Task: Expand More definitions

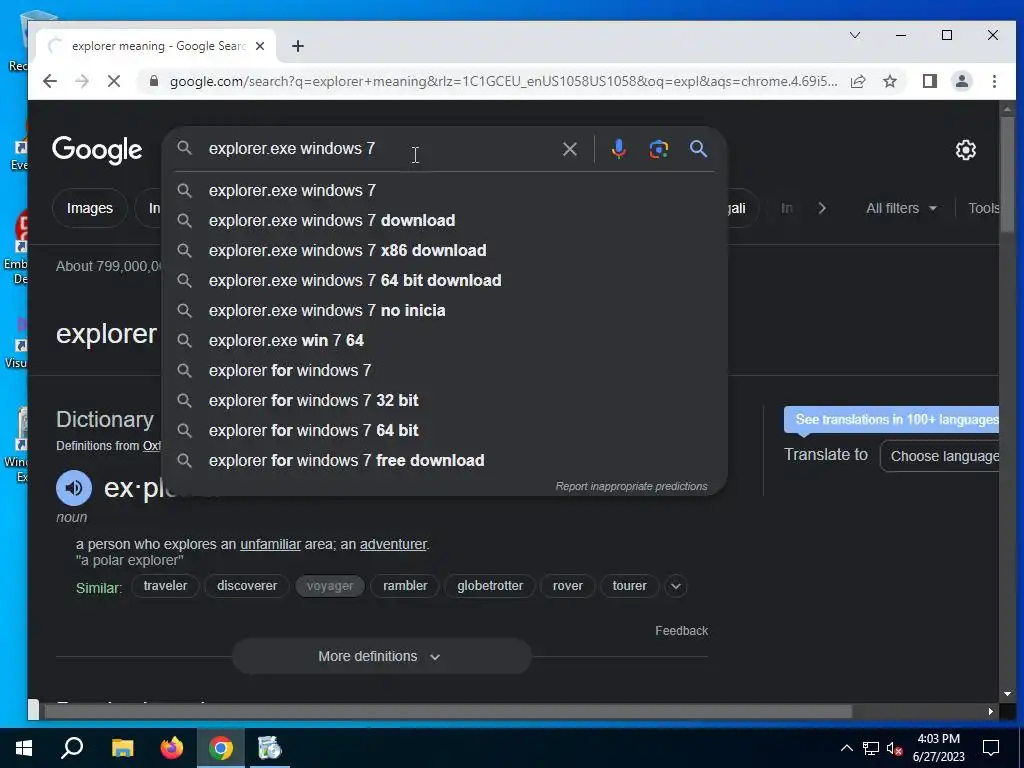Action: (x=381, y=656)
